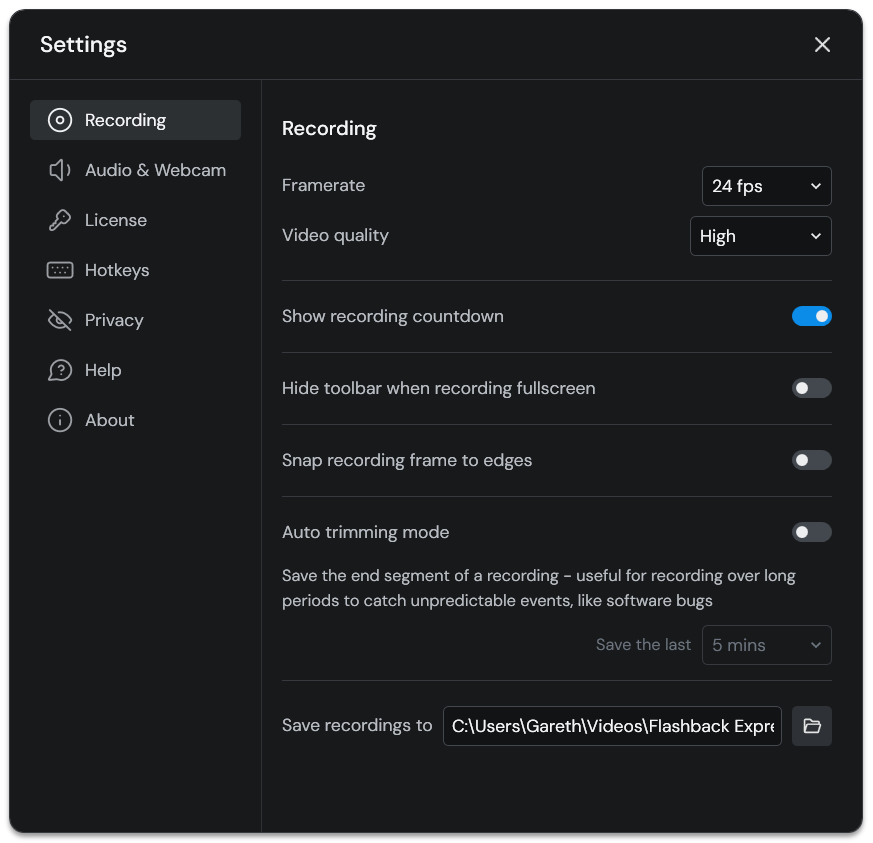Browse for recordings folder with folder icon
Viewport: 873px width, 843px height.
(811, 726)
